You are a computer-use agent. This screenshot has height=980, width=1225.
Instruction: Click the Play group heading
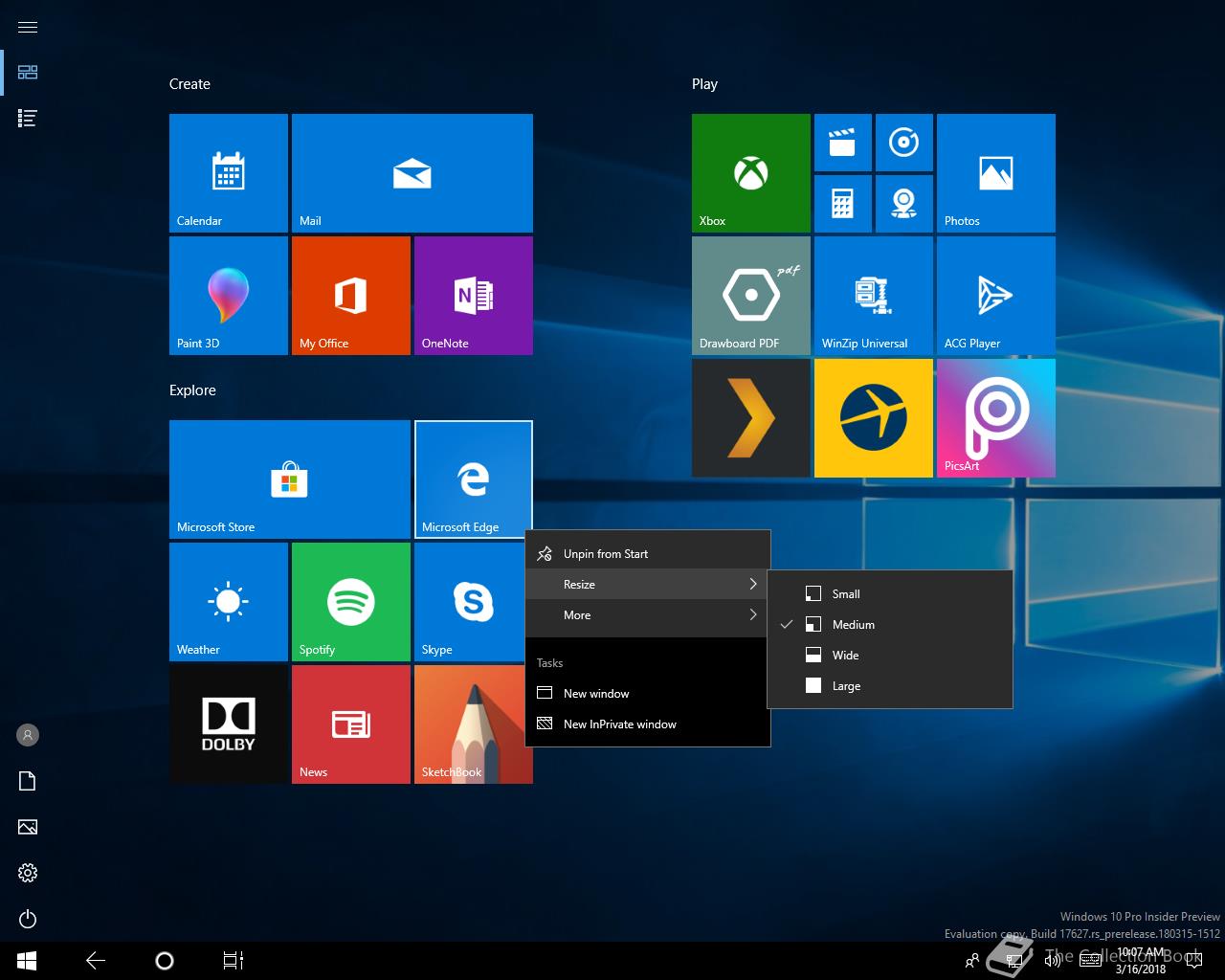tap(704, 84)
